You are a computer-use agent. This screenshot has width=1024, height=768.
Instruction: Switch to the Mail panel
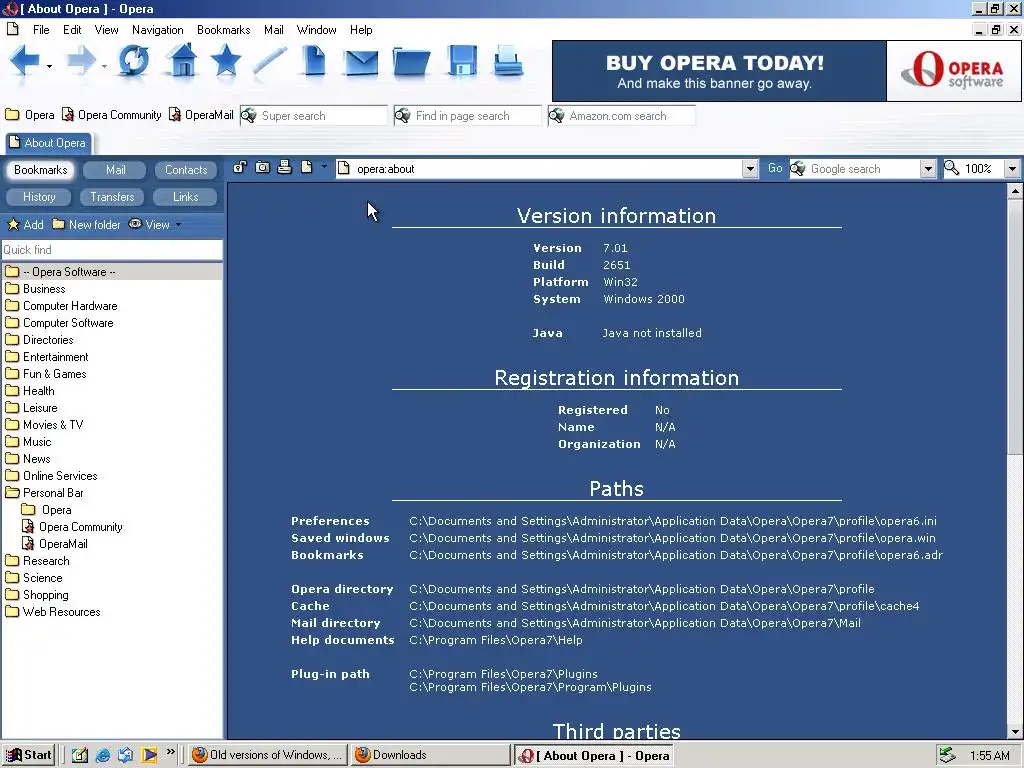(115, 170)
